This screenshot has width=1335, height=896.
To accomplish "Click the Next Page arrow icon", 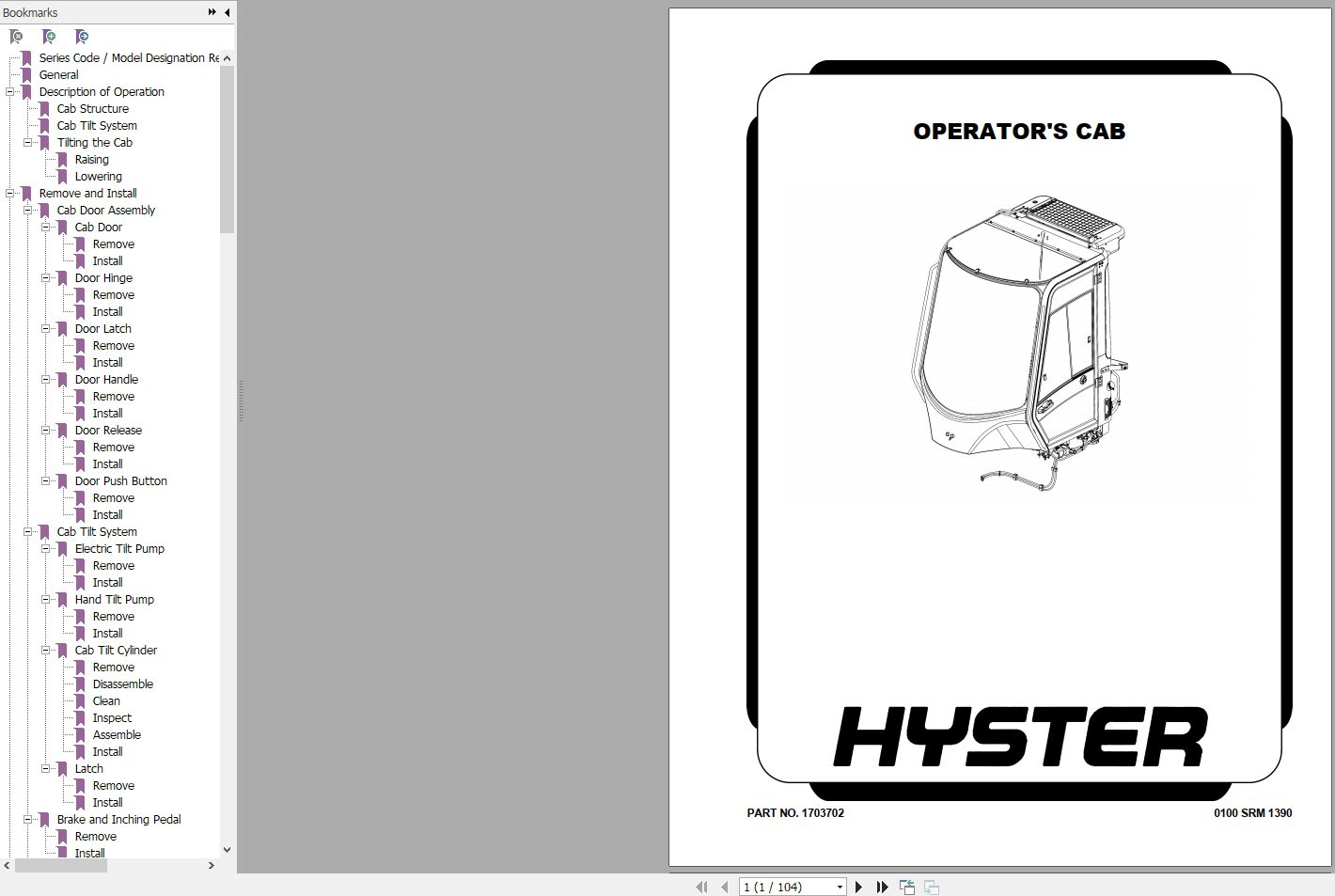I will point(858,887).
